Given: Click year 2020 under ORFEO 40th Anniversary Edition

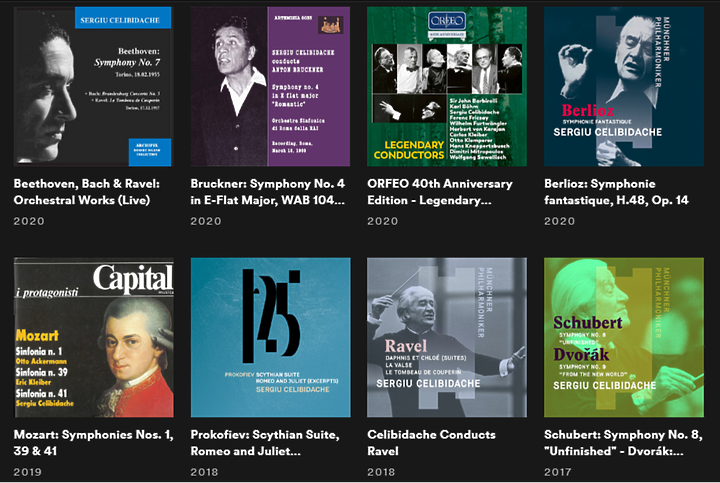Looking at the screenshot, I should (x=382, y=221).
